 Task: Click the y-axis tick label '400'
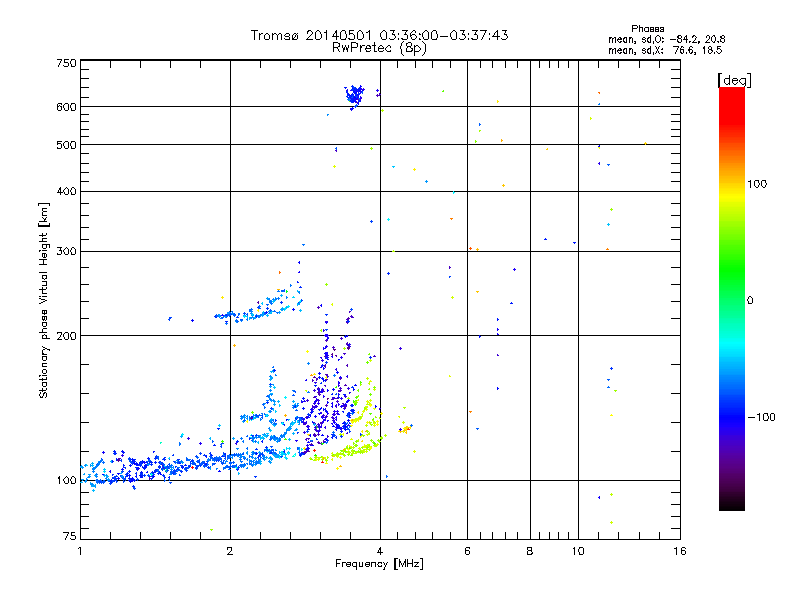click(66, 192)
